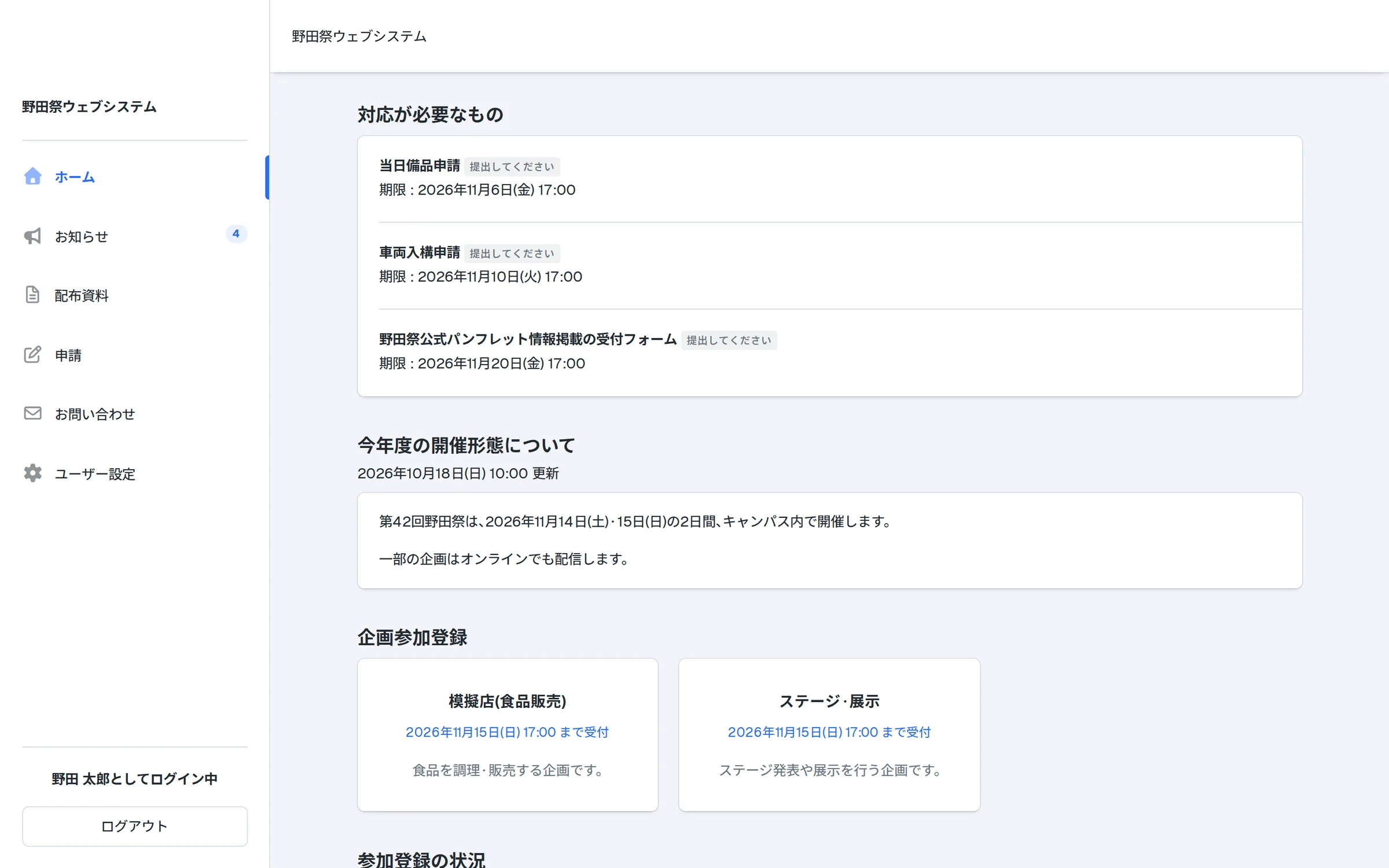Viewport: 1389px width, 868px height.
Task: Click deadline text 2026年11月10日(火) 17:00
Action: (x=500, y=277)
